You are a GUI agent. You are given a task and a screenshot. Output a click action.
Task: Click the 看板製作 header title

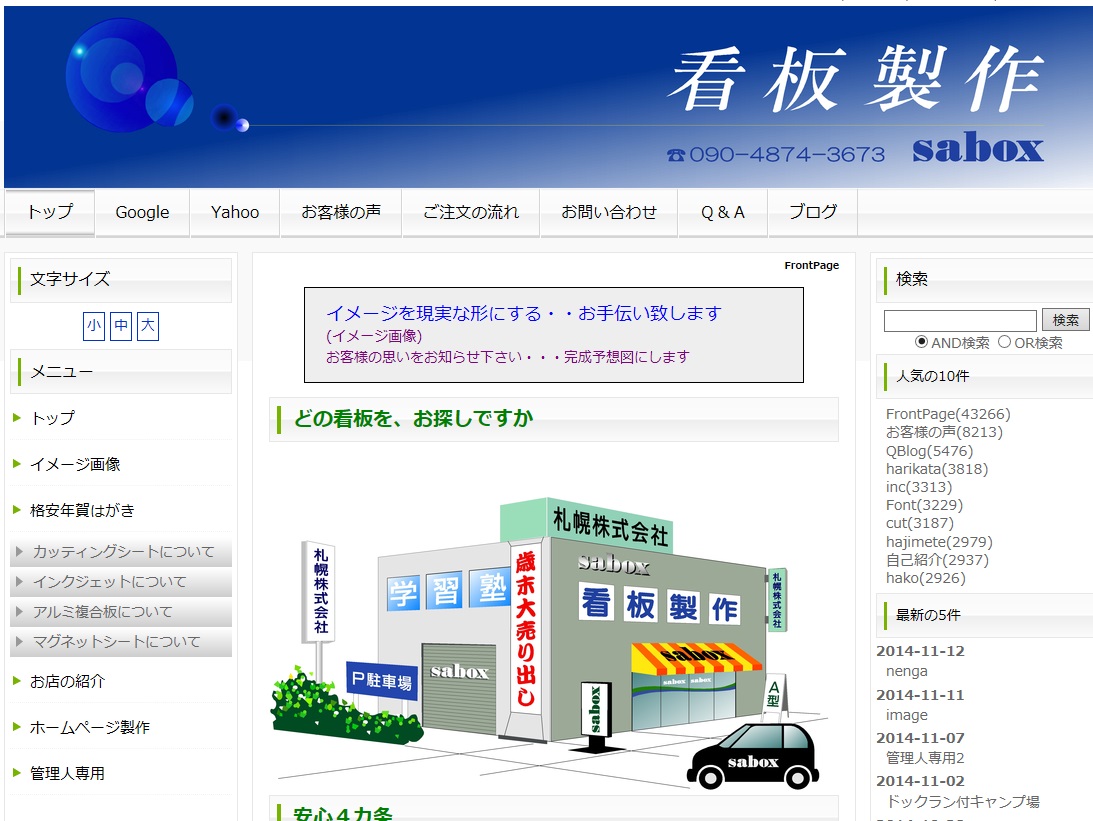pyautogui.click(x=856, y=79)
